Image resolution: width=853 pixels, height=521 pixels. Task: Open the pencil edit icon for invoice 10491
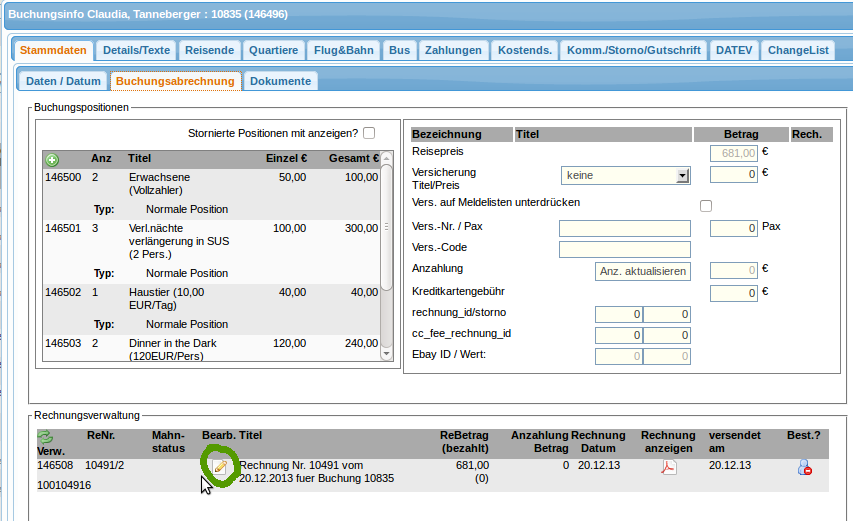pos(220,466)
